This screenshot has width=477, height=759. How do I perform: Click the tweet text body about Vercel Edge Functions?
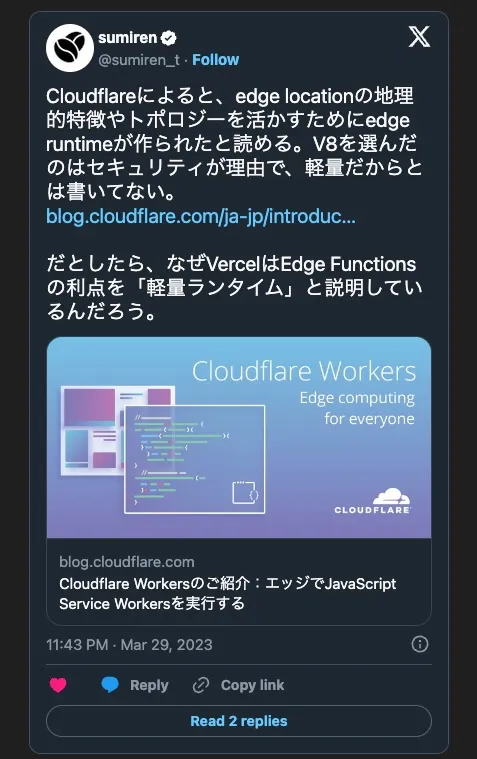coord(234,288)
